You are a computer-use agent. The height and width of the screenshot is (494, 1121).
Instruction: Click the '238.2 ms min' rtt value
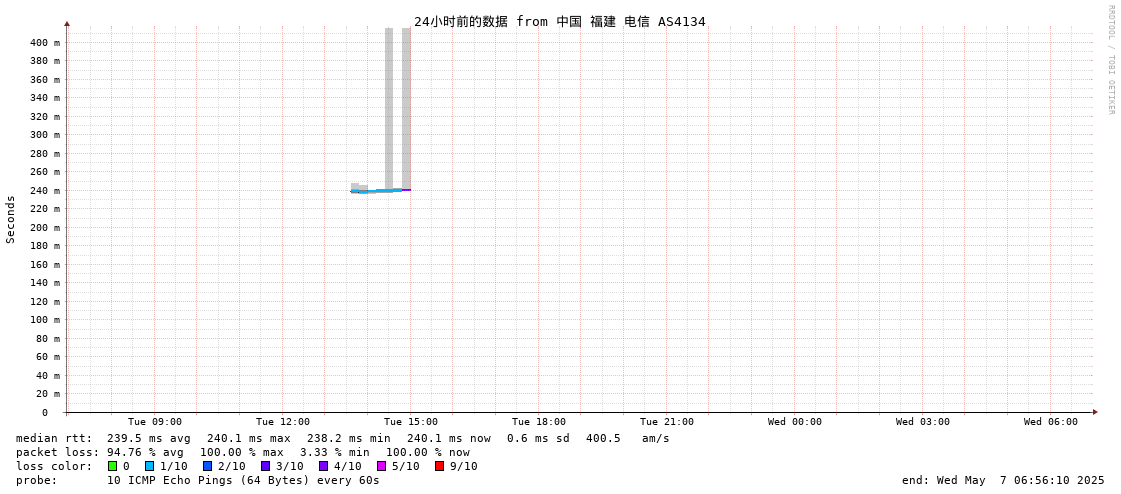(349, 438)
